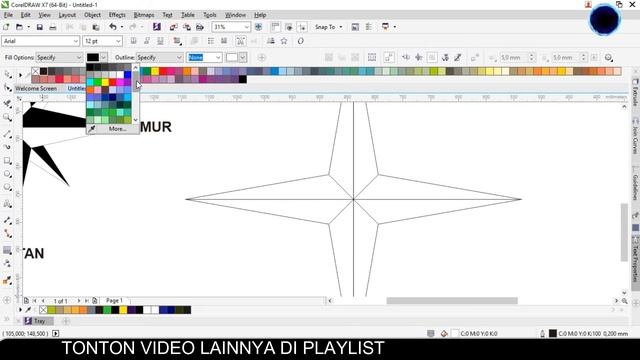
Task: Open the Layout menu
Action: tap(67, 15)
